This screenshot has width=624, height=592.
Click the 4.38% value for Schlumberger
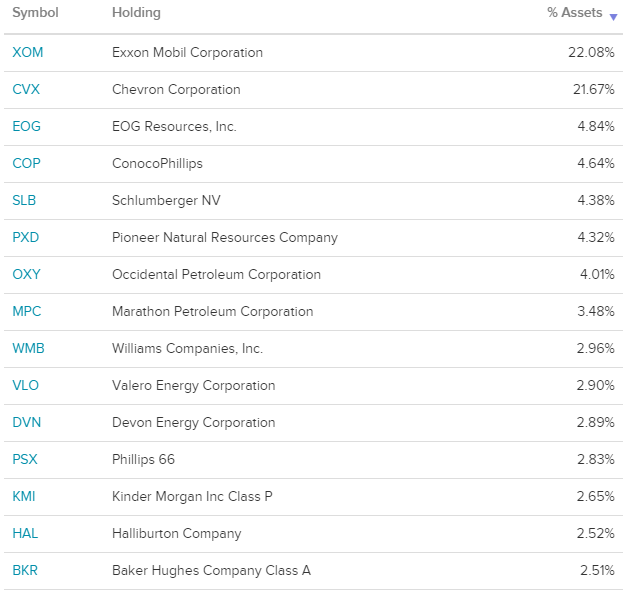[x=596, y=200]
